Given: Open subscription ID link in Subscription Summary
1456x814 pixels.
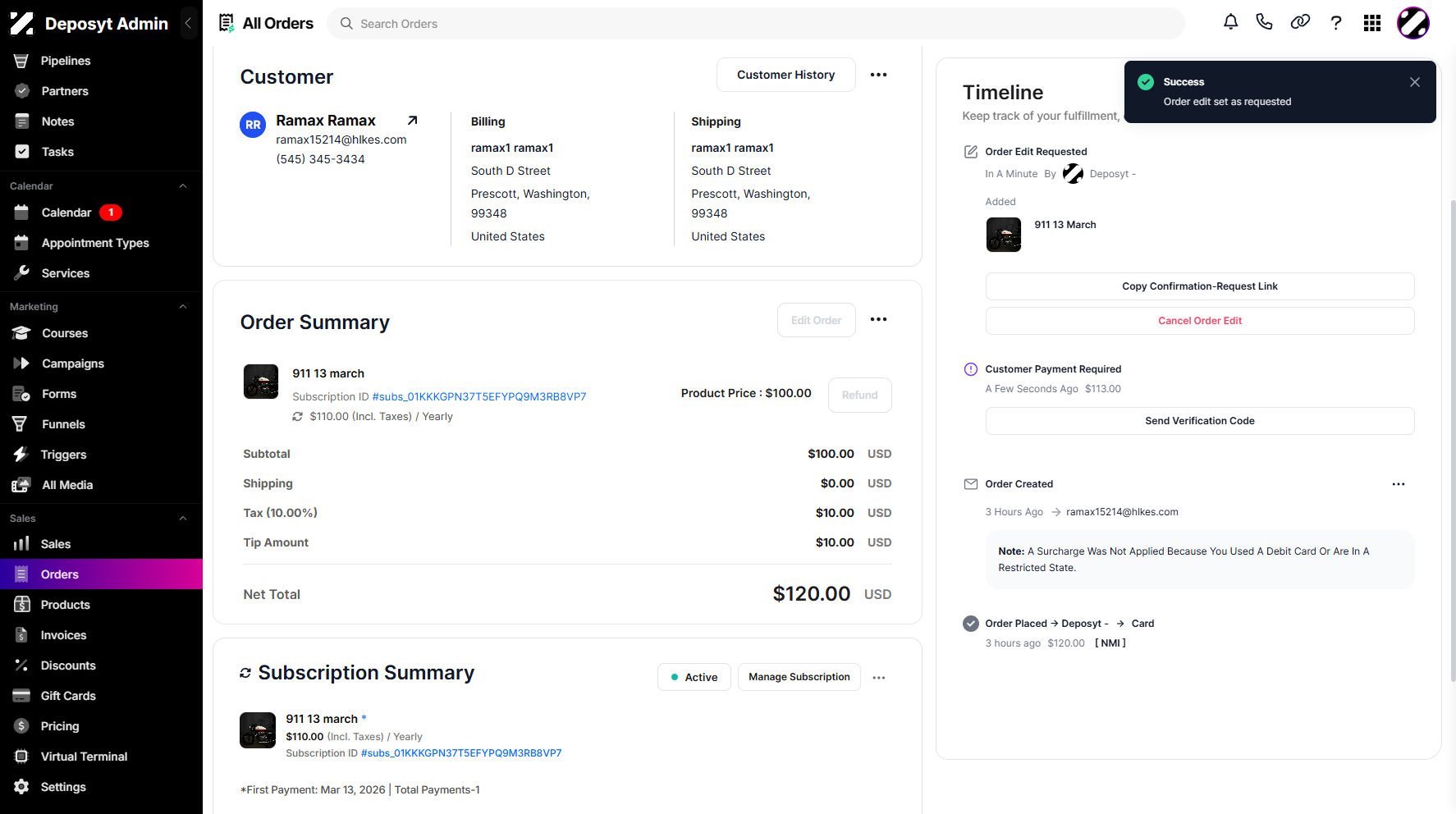Looking at the screenshot, I should coord(461,753).
